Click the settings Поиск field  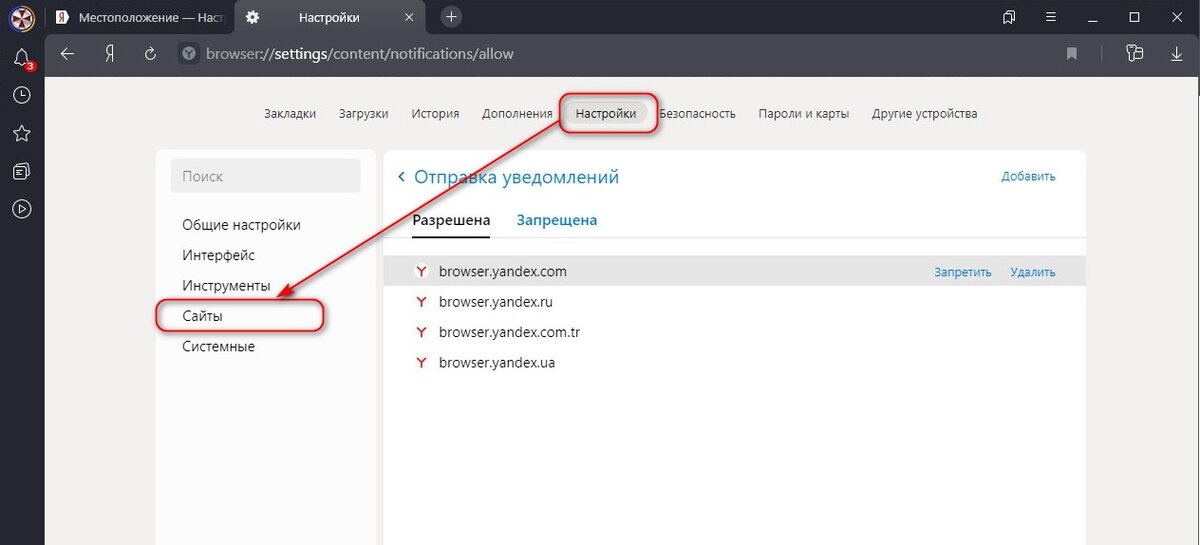point(266,176)
